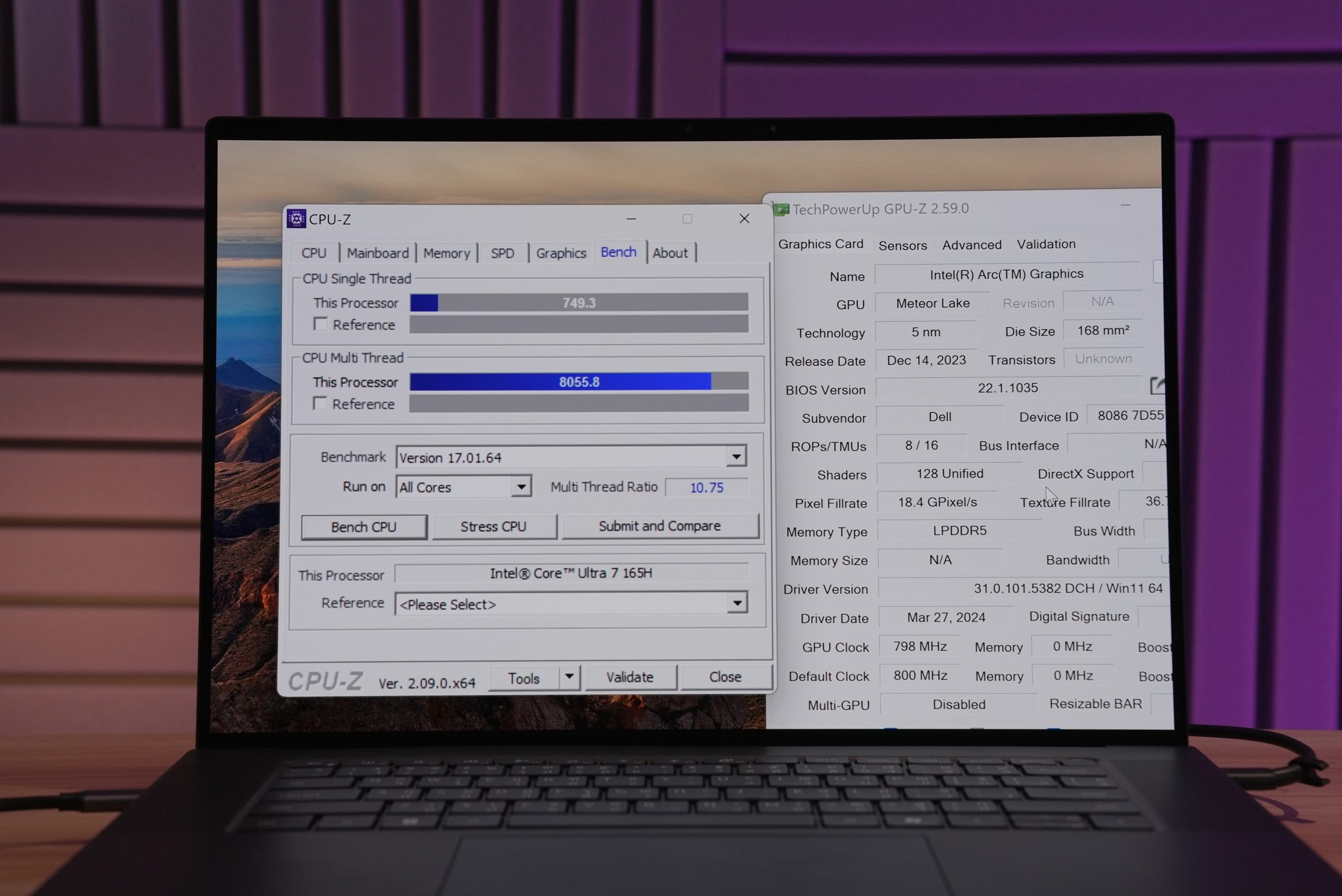Image resolution: width=1342 pixels, height=896 pixels.
Task: Open the Tools dropdown arrow in CPU-Z
Action: point(569,676)
